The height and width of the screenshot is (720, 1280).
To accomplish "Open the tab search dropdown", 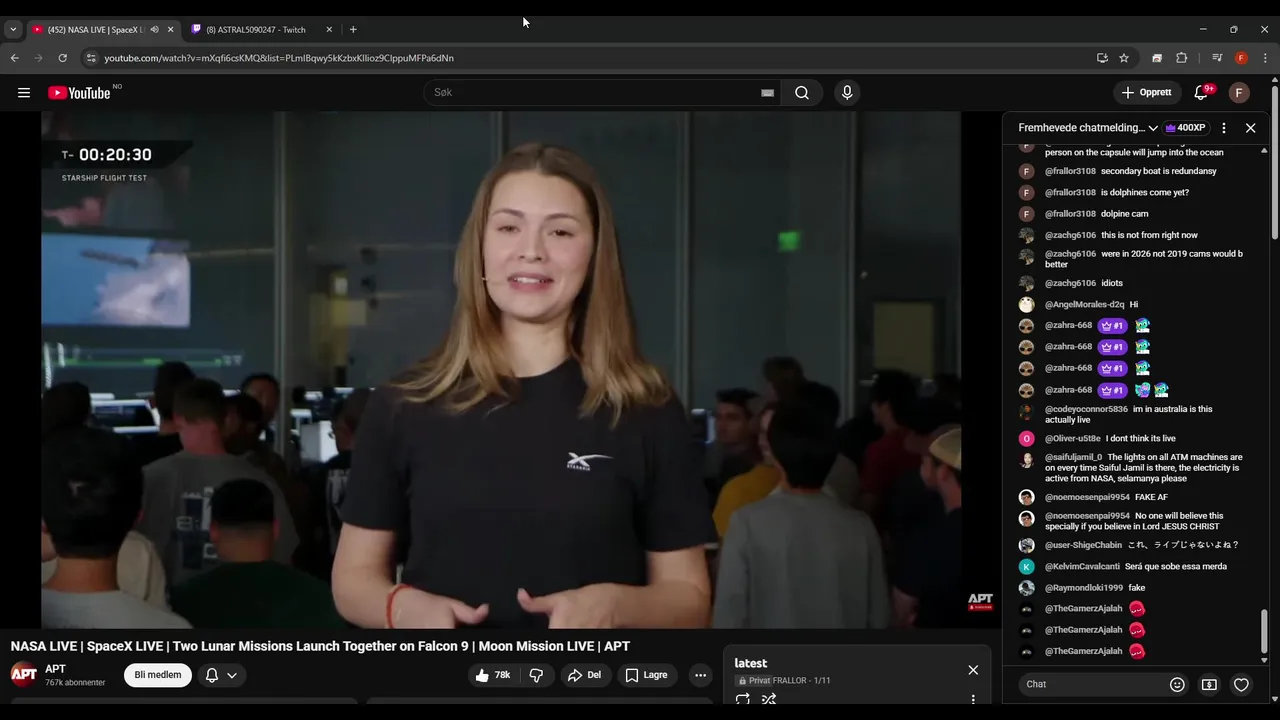I will [x=13, y=30].
